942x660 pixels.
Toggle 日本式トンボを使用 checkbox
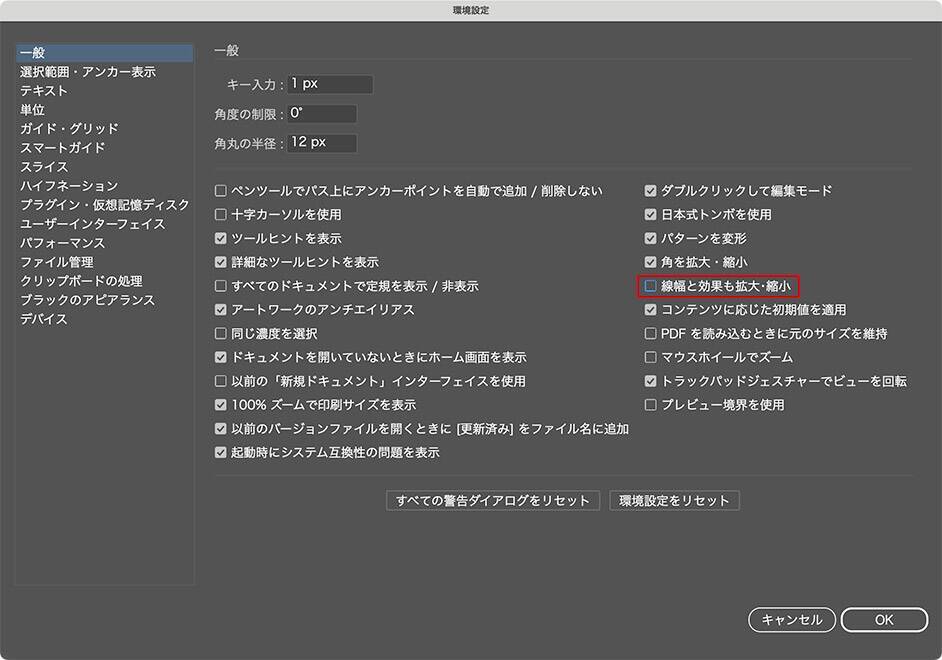click(651, 214)
